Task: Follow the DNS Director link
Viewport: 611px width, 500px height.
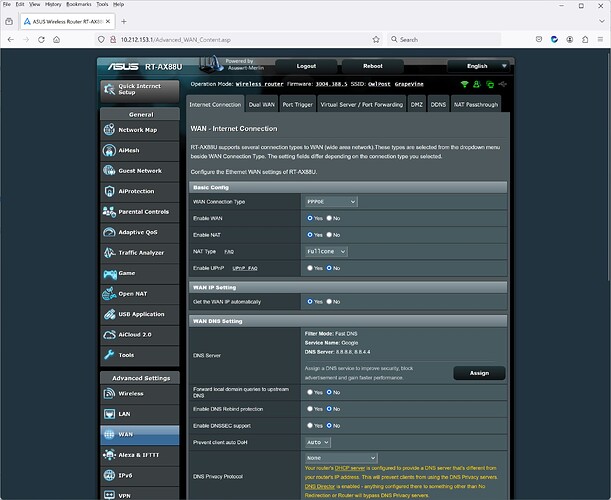Action: coord(320,486)
